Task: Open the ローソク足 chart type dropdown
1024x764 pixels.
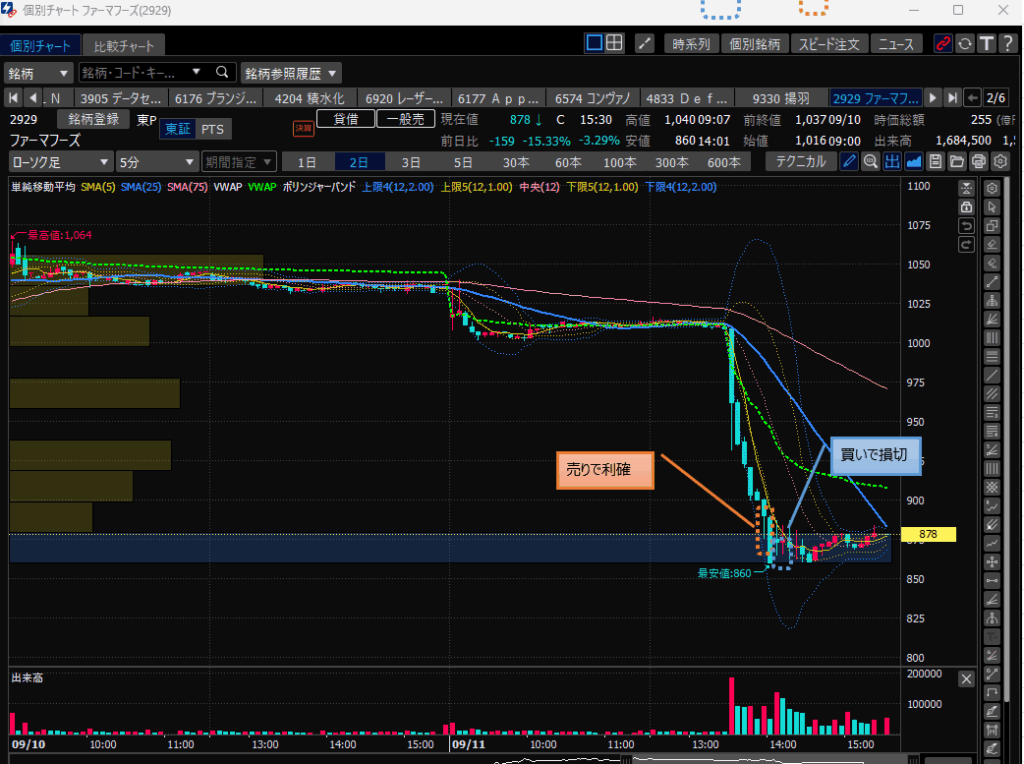Action: [x=60, y=161]
